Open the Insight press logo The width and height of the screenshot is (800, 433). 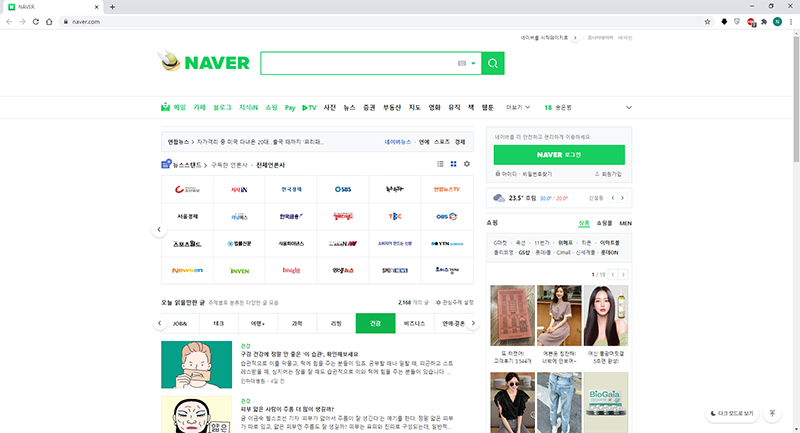tap(291, 270)
